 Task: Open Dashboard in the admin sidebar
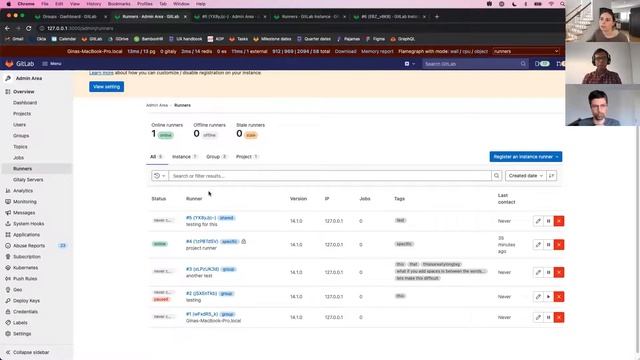tap(25, 103)
